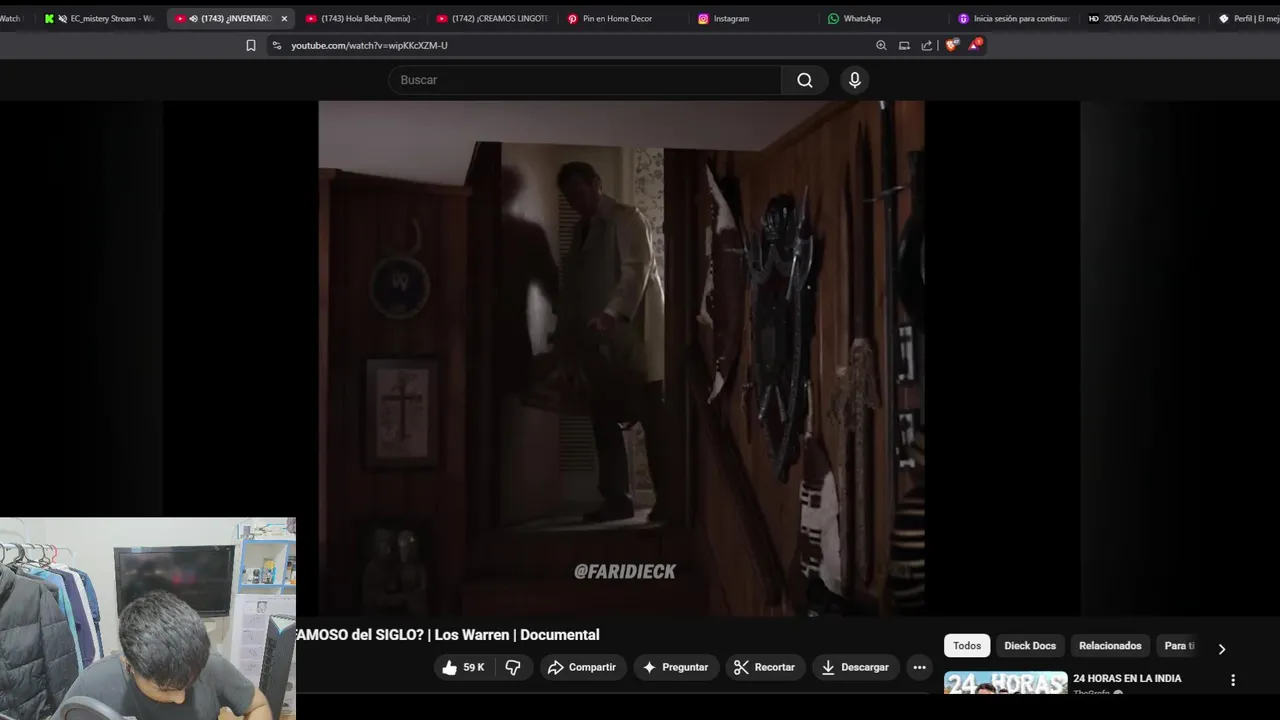The height and width of the screenshot is (720, 1280).
Task: Click the Preguntar button
Action: coord(675,667)
